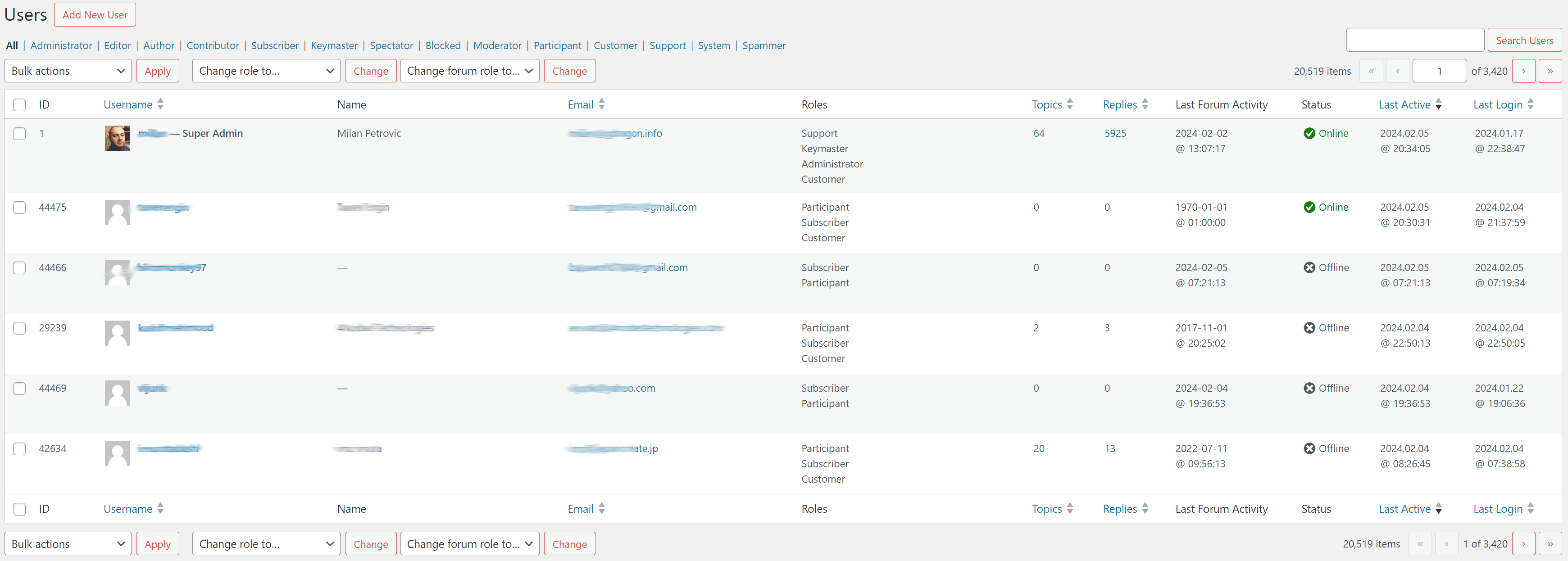Filter users by the Blocked role
The image size is (1568, 561).
click(443, 45)
